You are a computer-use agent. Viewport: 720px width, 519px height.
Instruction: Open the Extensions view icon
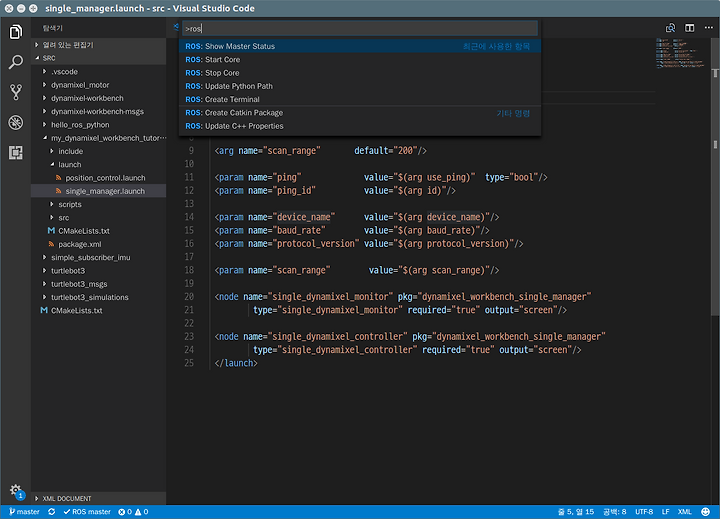pos(16,152)
